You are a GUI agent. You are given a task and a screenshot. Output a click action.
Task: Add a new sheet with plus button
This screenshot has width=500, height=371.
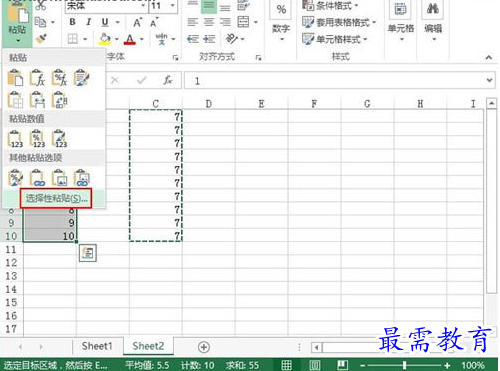(204, 347)
